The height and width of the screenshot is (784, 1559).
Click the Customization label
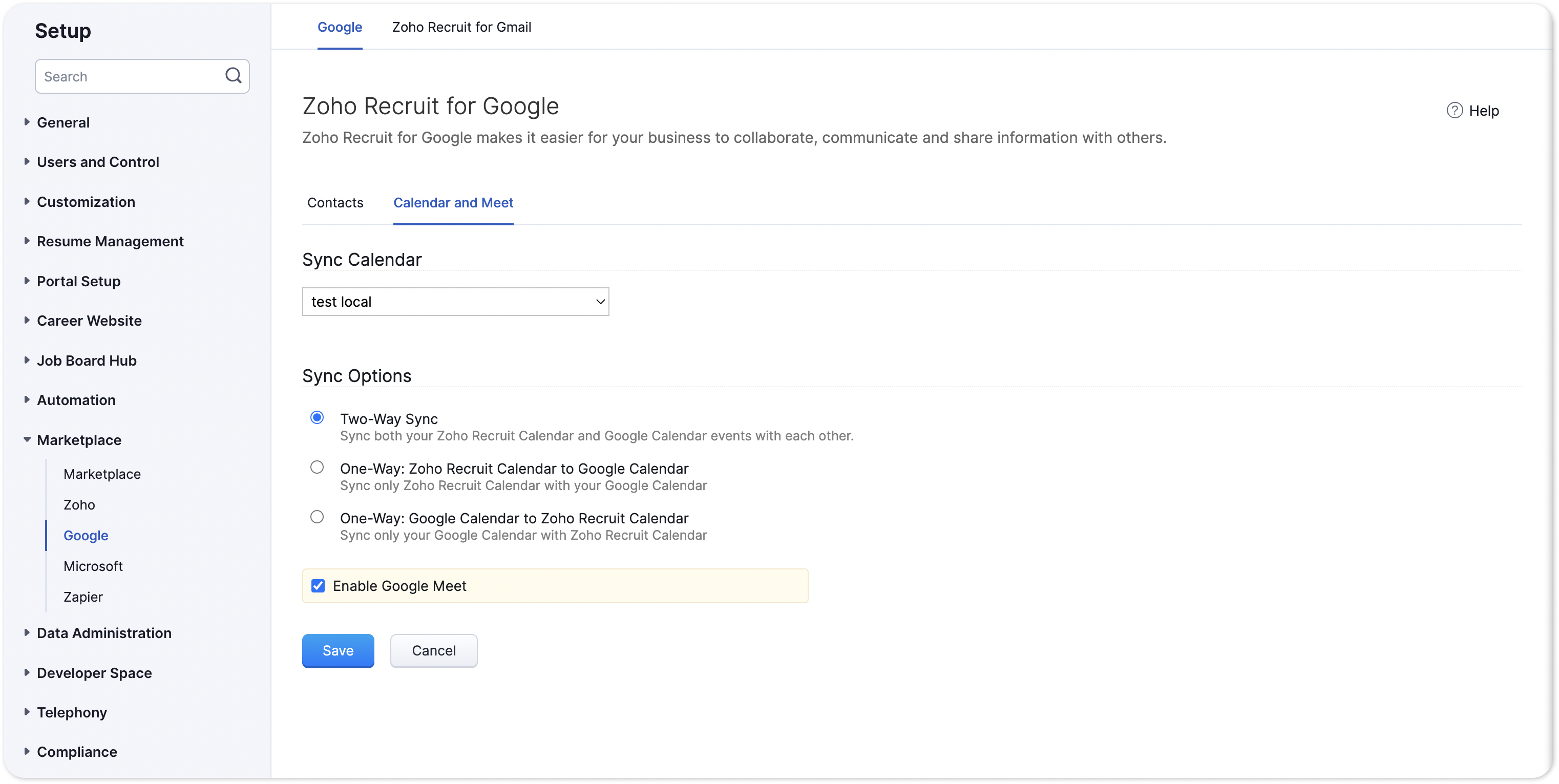click(86, 202)
